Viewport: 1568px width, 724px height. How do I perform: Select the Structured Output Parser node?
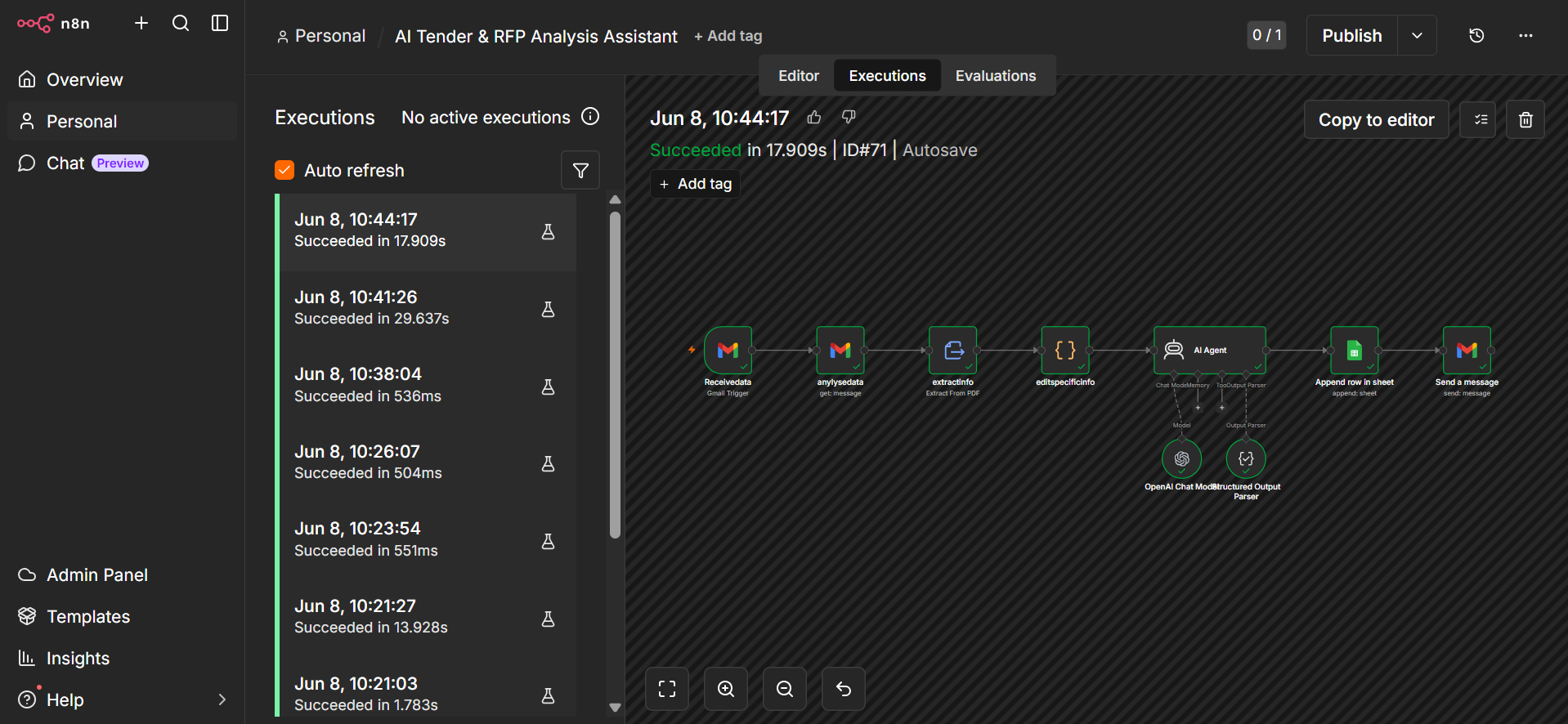[1246, 458]
